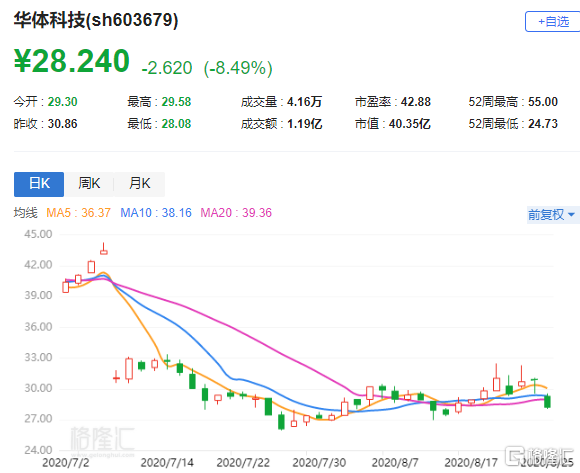Viewport: 580px width, 473px height.
Task: Click 52周最高 value 55.00
Action: click(543, 102)
